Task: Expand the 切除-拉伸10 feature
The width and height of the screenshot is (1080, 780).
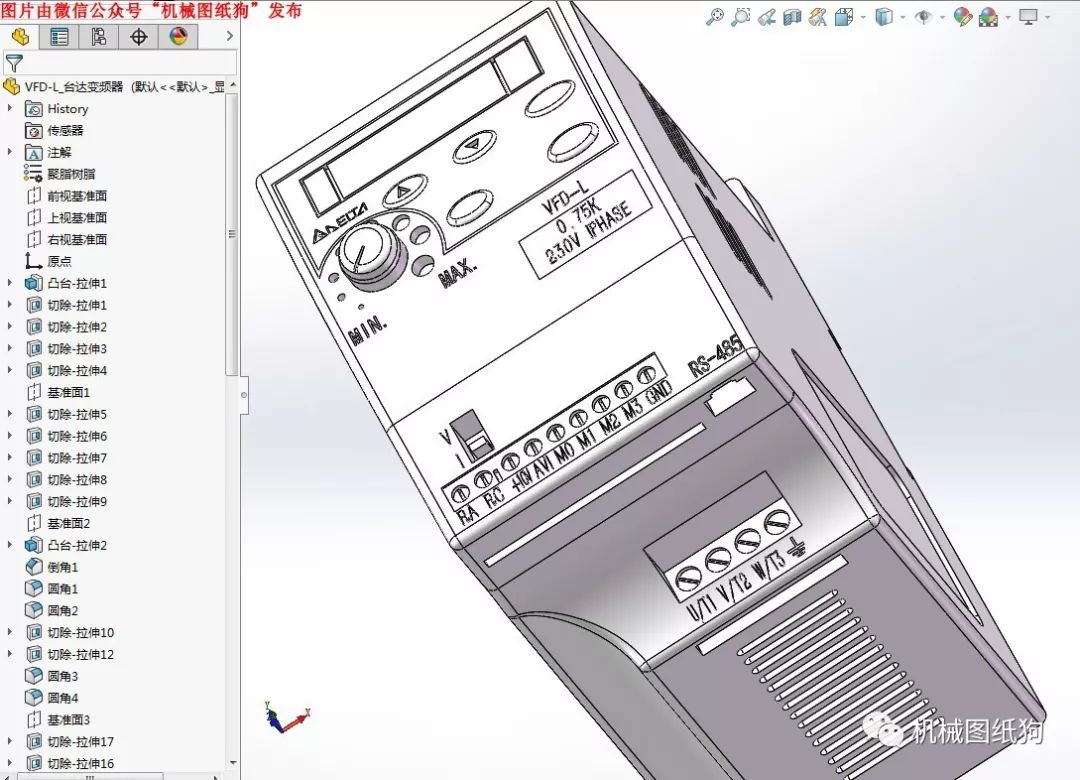Action: pos(10,633)
